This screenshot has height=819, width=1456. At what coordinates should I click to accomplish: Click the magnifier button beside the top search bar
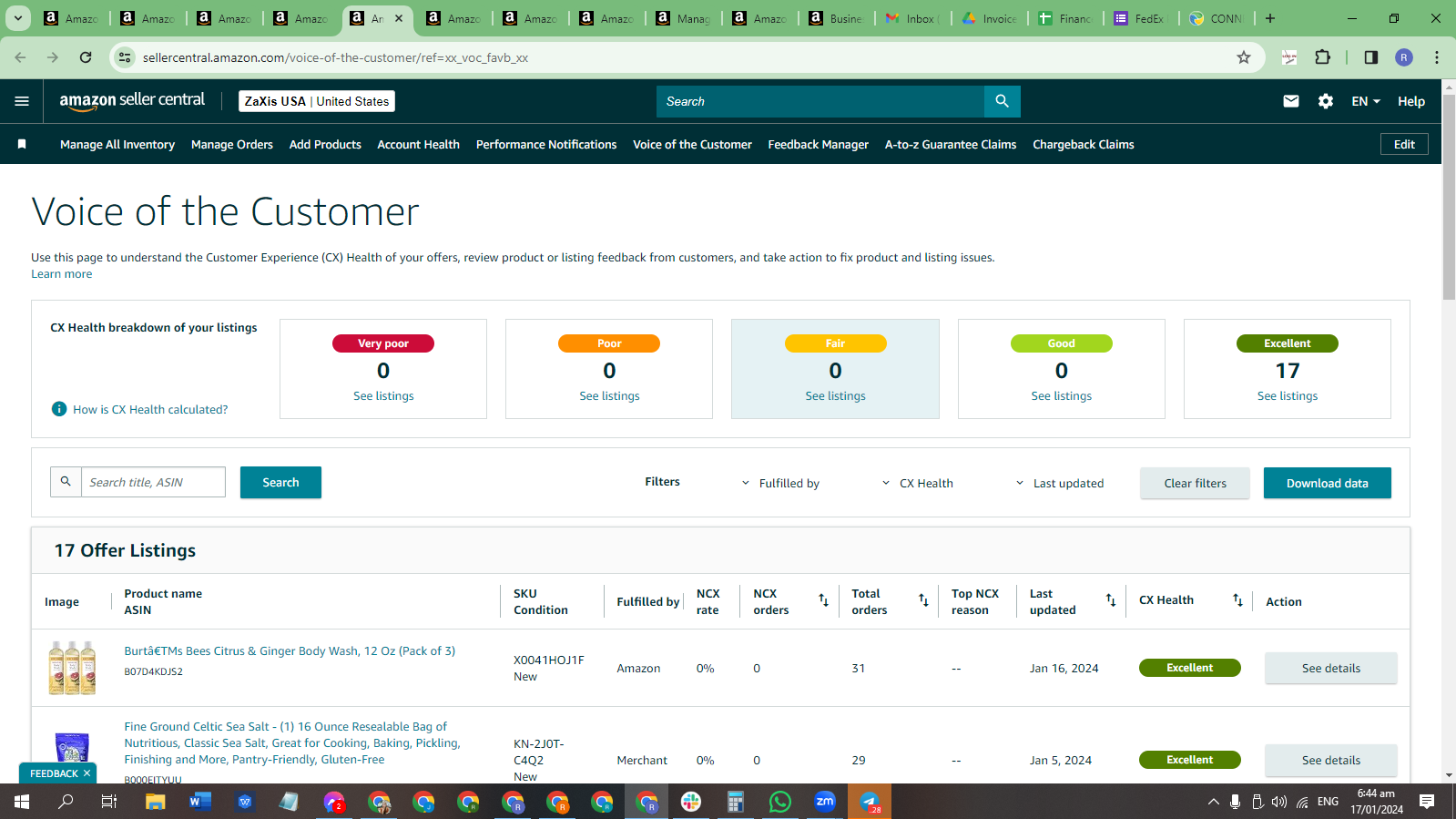pyautogui.click(x=1002, y=101)
